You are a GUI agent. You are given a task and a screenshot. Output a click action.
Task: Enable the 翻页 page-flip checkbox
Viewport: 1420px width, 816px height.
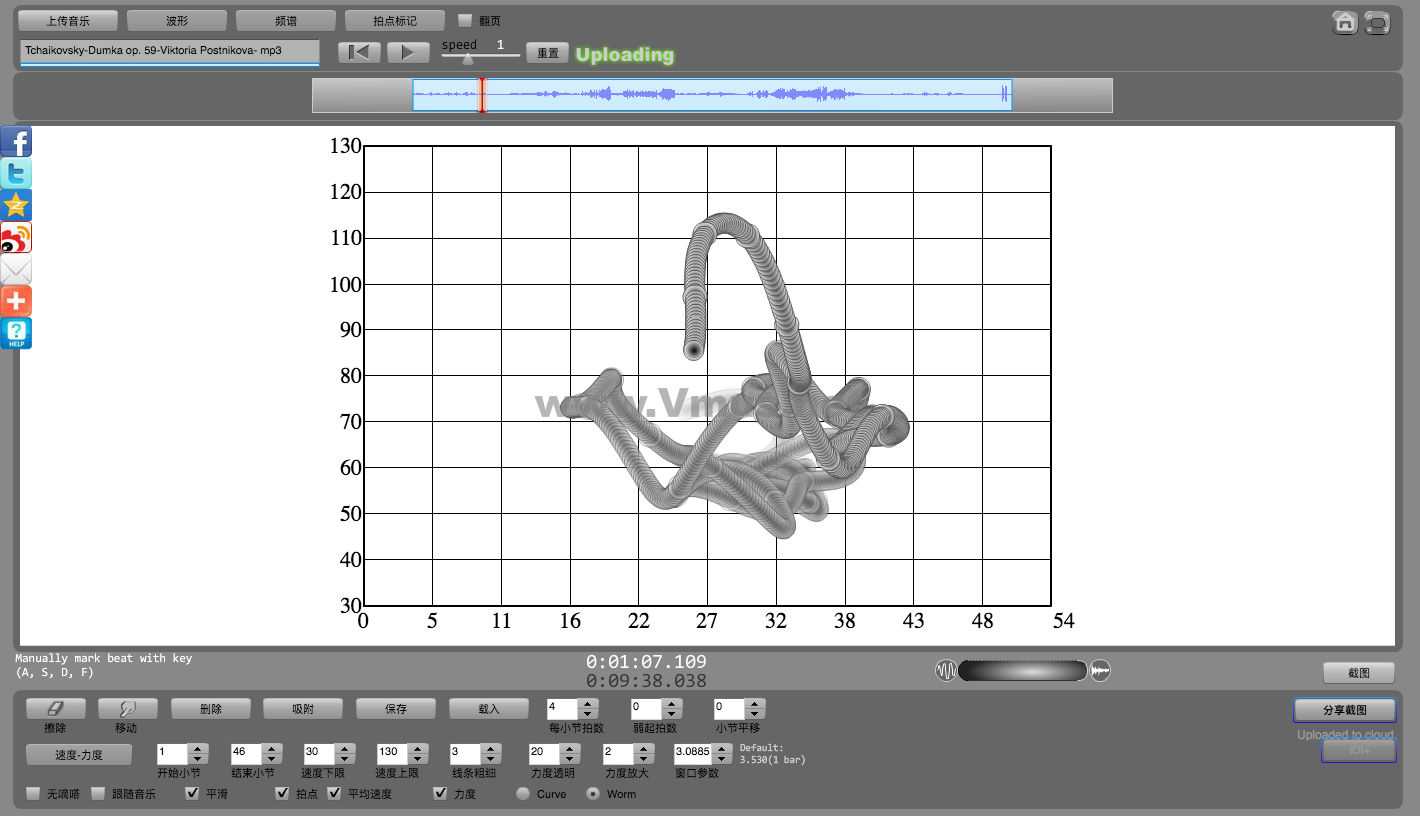click(x=465, y=20)
